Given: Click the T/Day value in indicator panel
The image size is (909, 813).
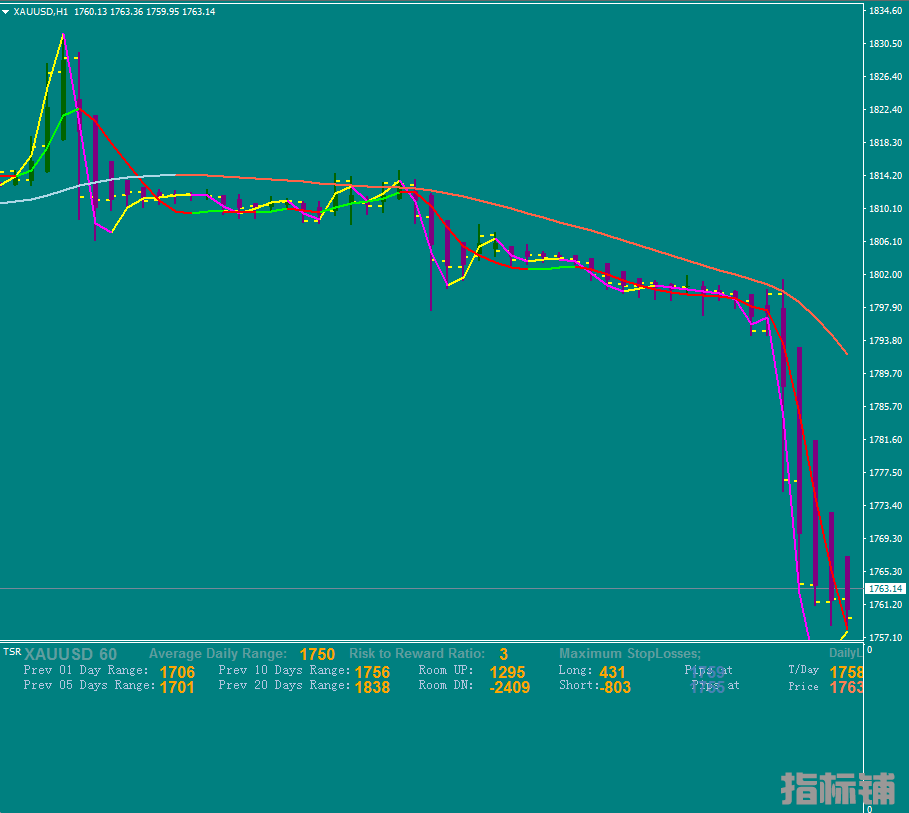Looking at the screenshot, I should (x=845, y=672).
